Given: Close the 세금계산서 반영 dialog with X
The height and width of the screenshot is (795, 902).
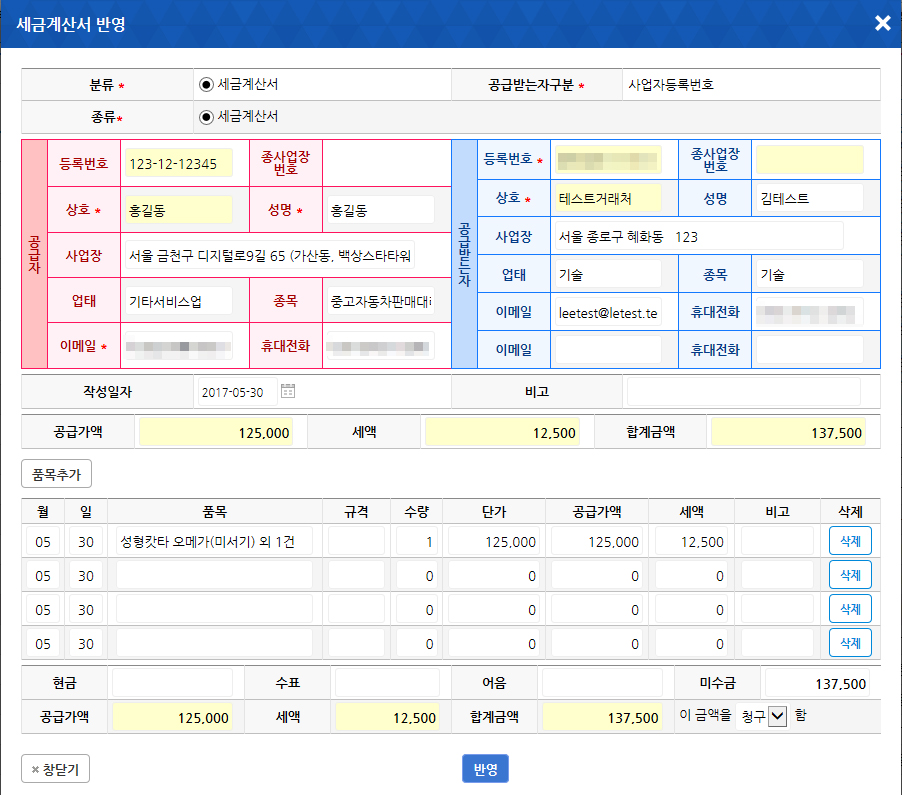Looking at the screenshot, I should (882, 23).
